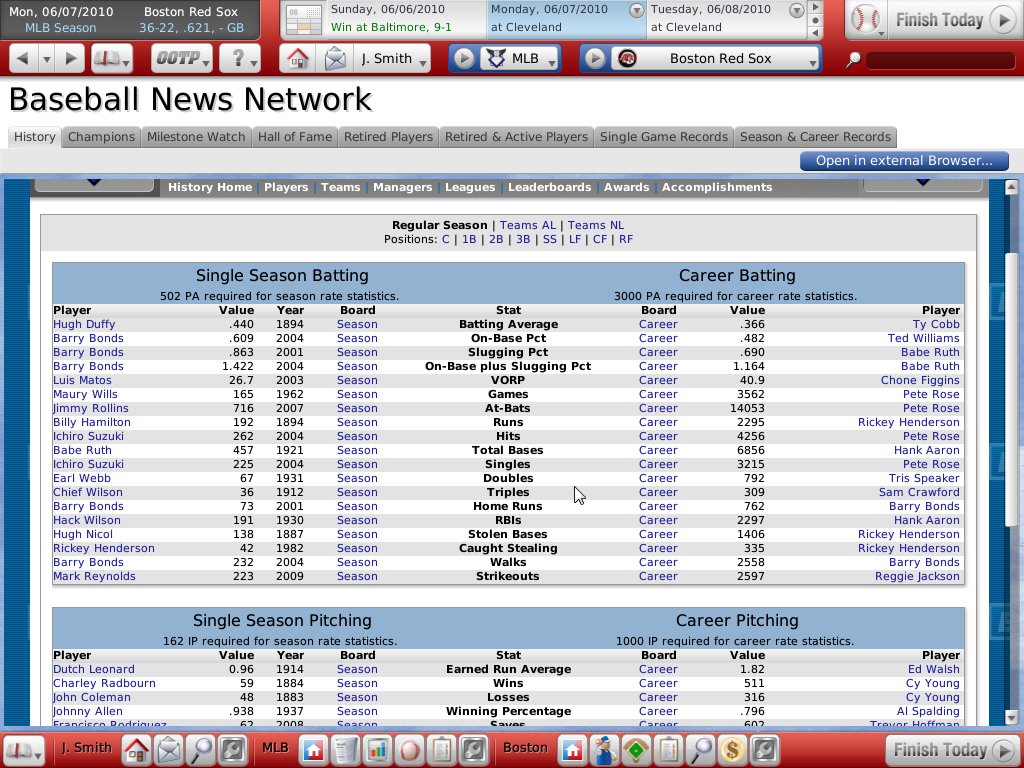Open MLB statistics bar chart icon
Image resolution: width=1024 pixels, height=768 pixels.
[x=378, y=748]
